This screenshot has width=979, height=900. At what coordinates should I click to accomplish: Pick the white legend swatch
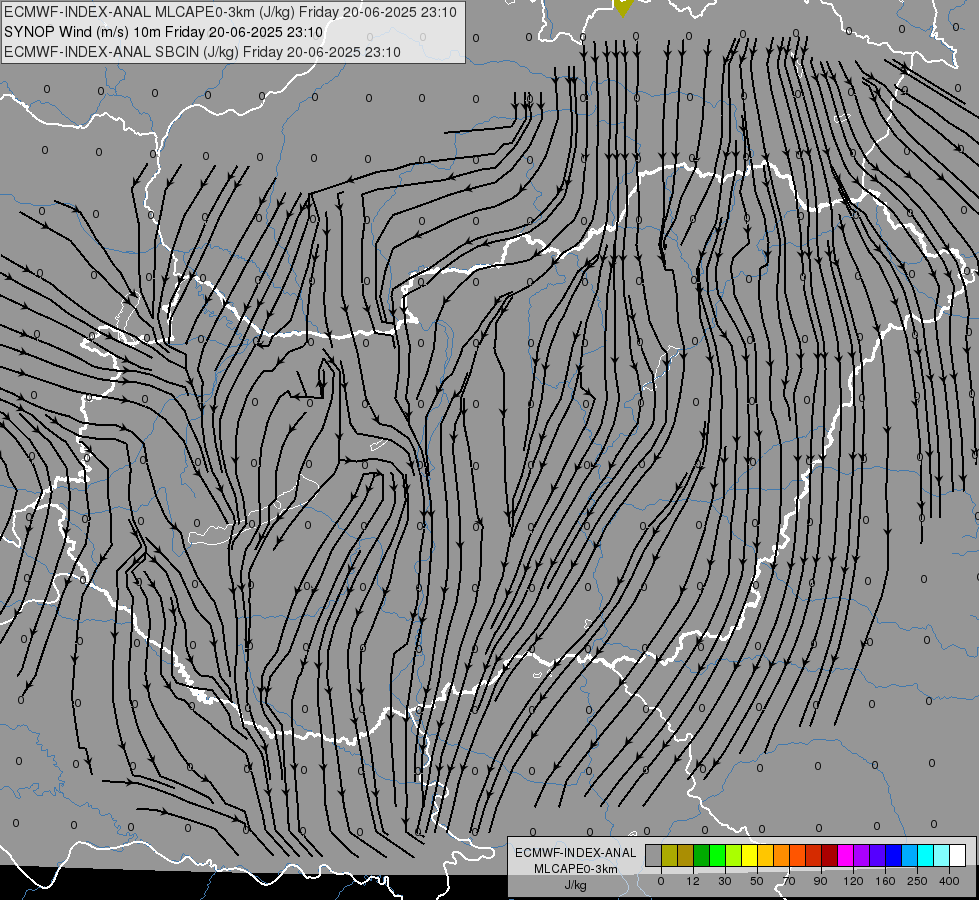[958, 855]
